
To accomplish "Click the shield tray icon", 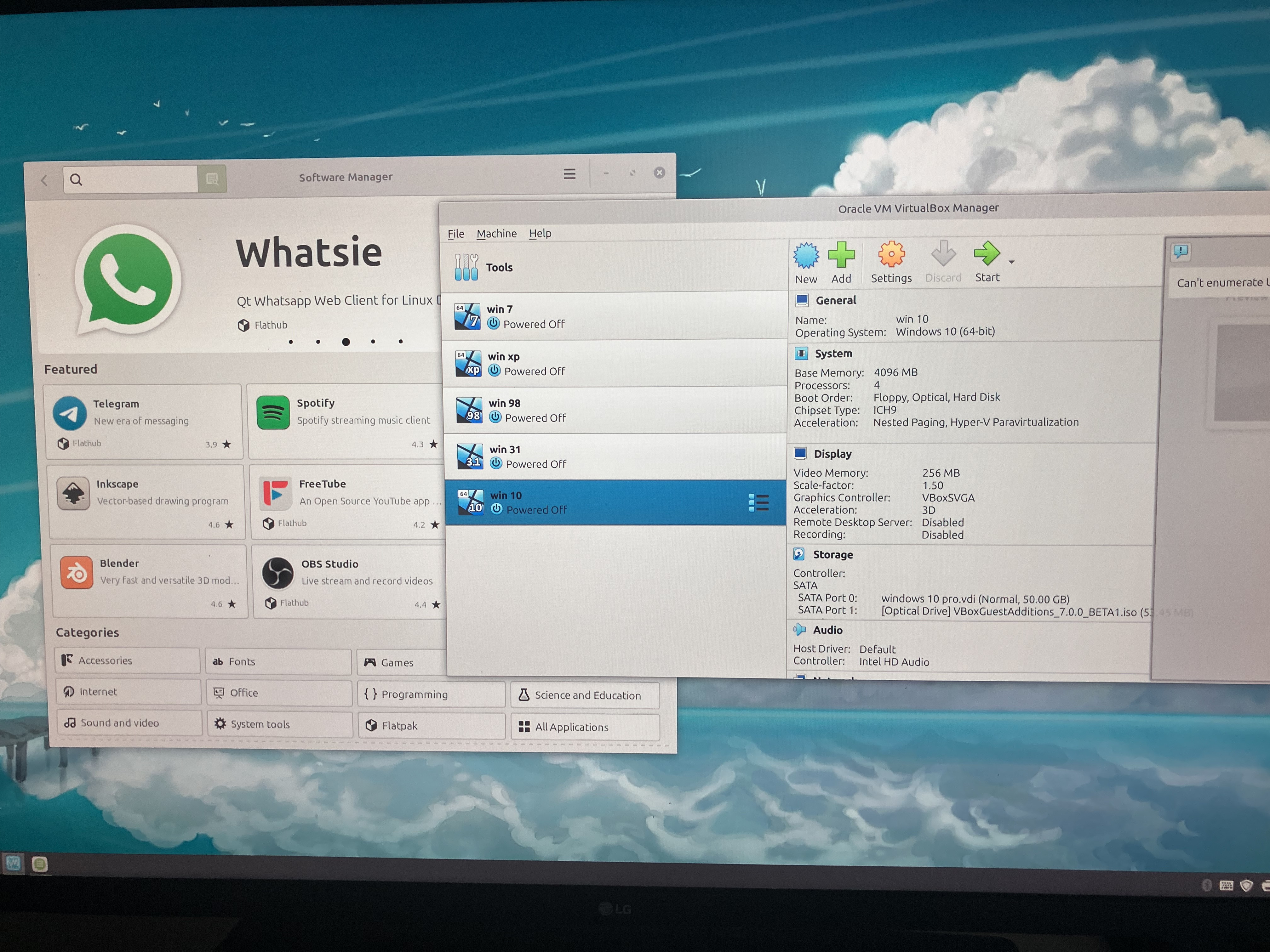I will click(x=1246, y=886).
